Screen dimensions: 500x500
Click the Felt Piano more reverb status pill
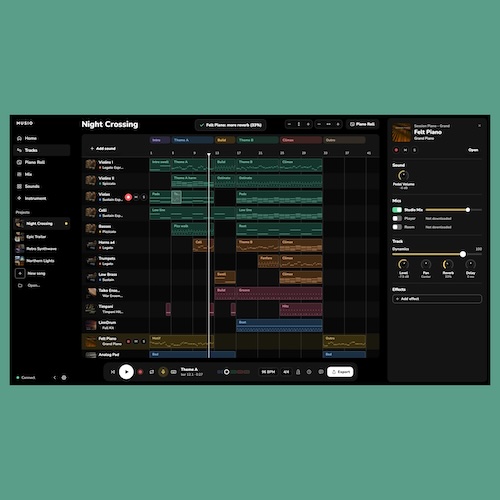(x=230, y=125)
